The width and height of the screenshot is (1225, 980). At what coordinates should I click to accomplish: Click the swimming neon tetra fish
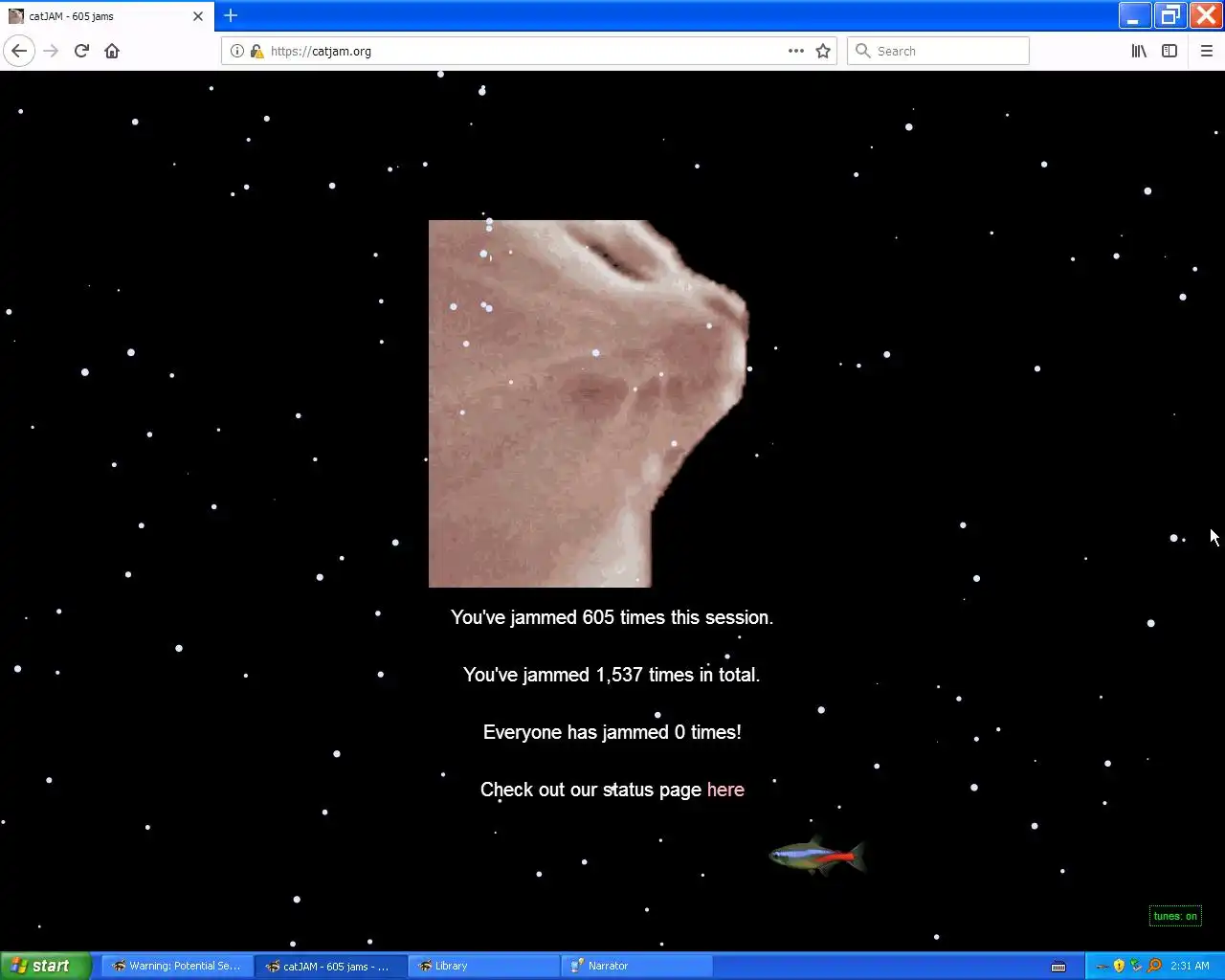(x=818, y=855)
